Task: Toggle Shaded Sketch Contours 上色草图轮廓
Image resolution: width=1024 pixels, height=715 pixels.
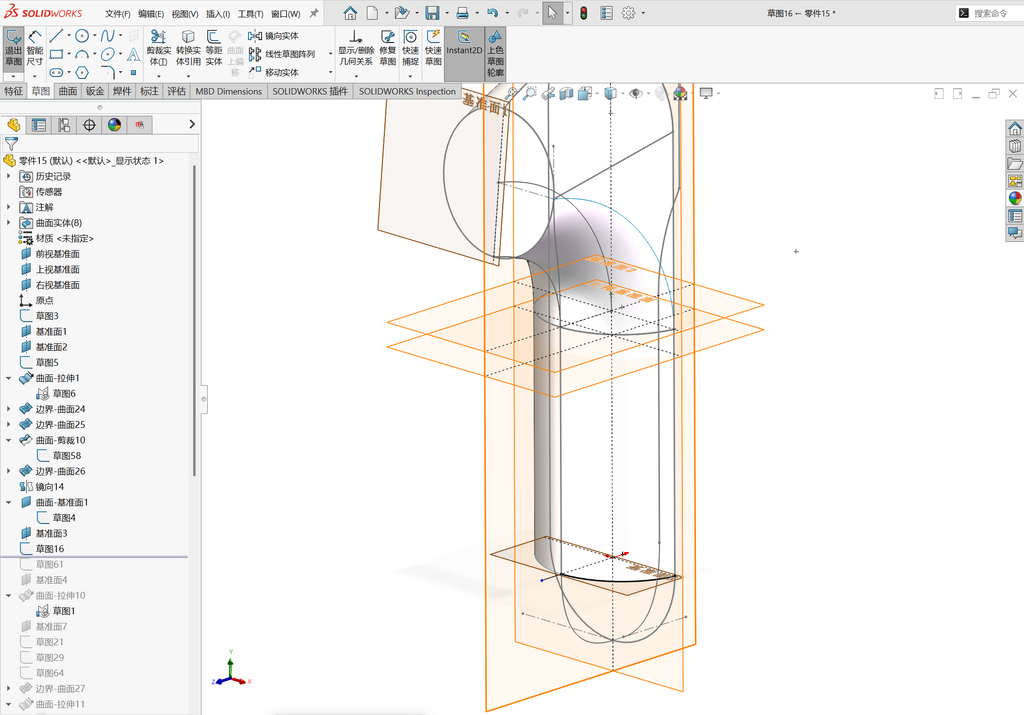Action: tap(495, 54)
